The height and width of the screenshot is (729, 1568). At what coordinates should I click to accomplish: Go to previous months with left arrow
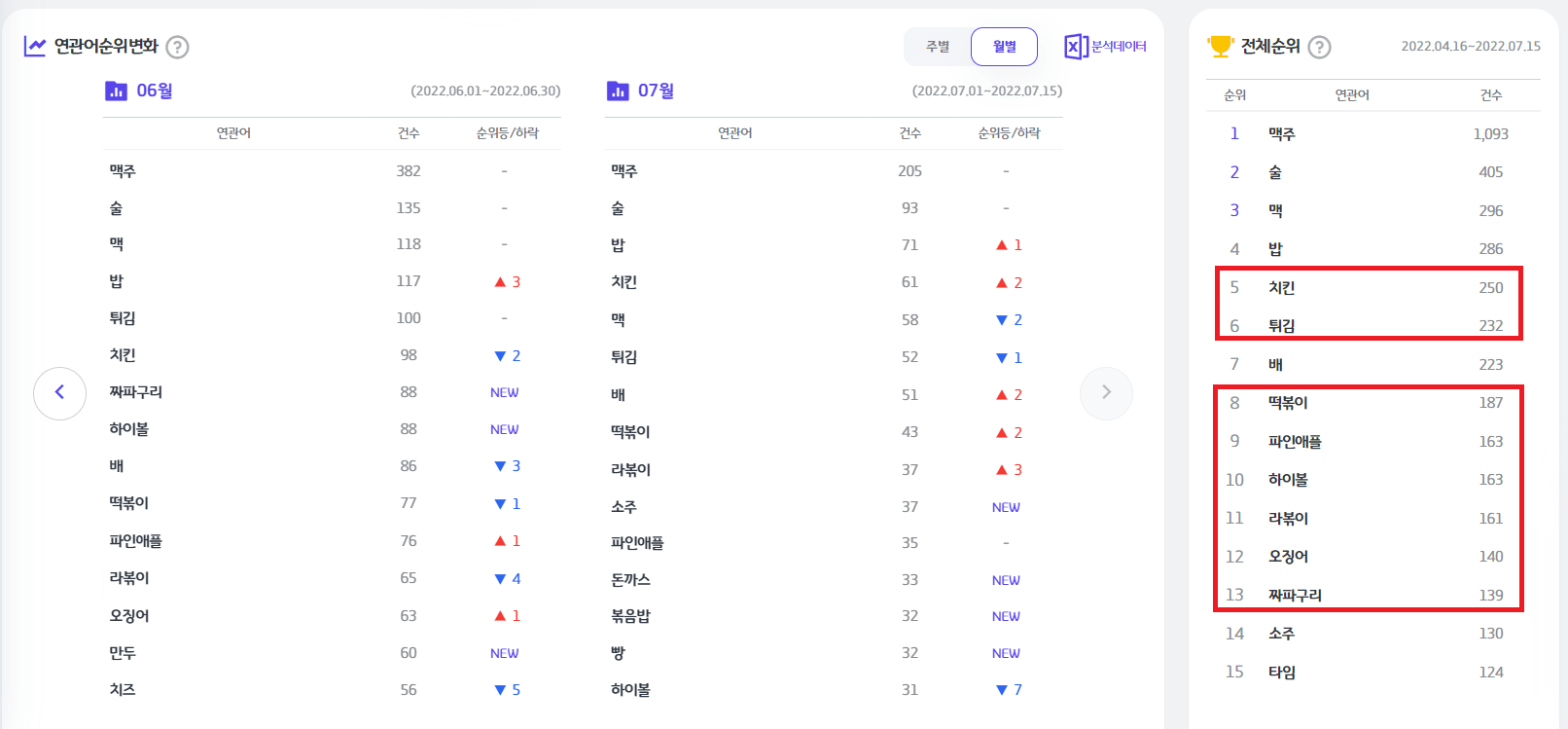pyautogui.click(x=59, y=393)
